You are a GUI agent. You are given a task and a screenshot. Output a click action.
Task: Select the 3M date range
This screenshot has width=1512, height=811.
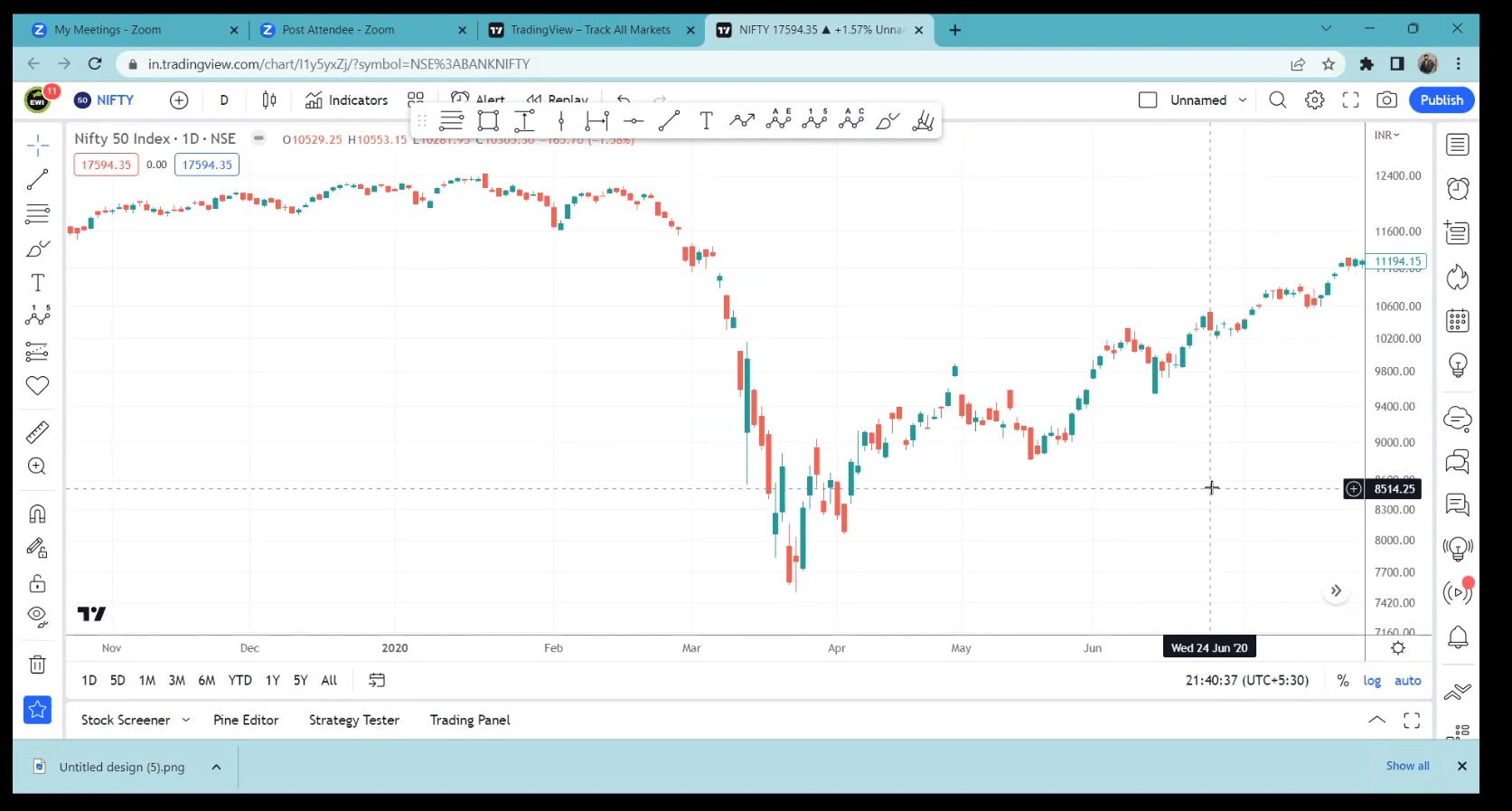[x=177, y=681]
